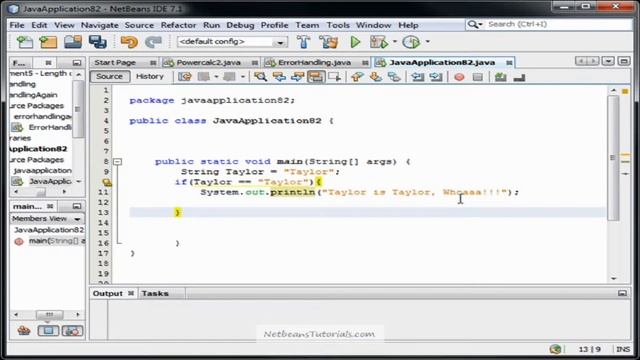Screen dimensions: 640x360
Task: Click the Shift Line Right icon
Action: coord(436,77)
